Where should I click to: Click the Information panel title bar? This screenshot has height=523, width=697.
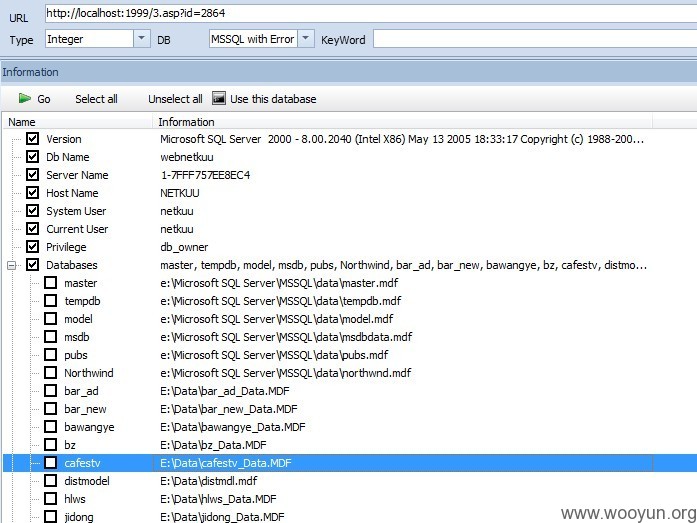(348, 72)
